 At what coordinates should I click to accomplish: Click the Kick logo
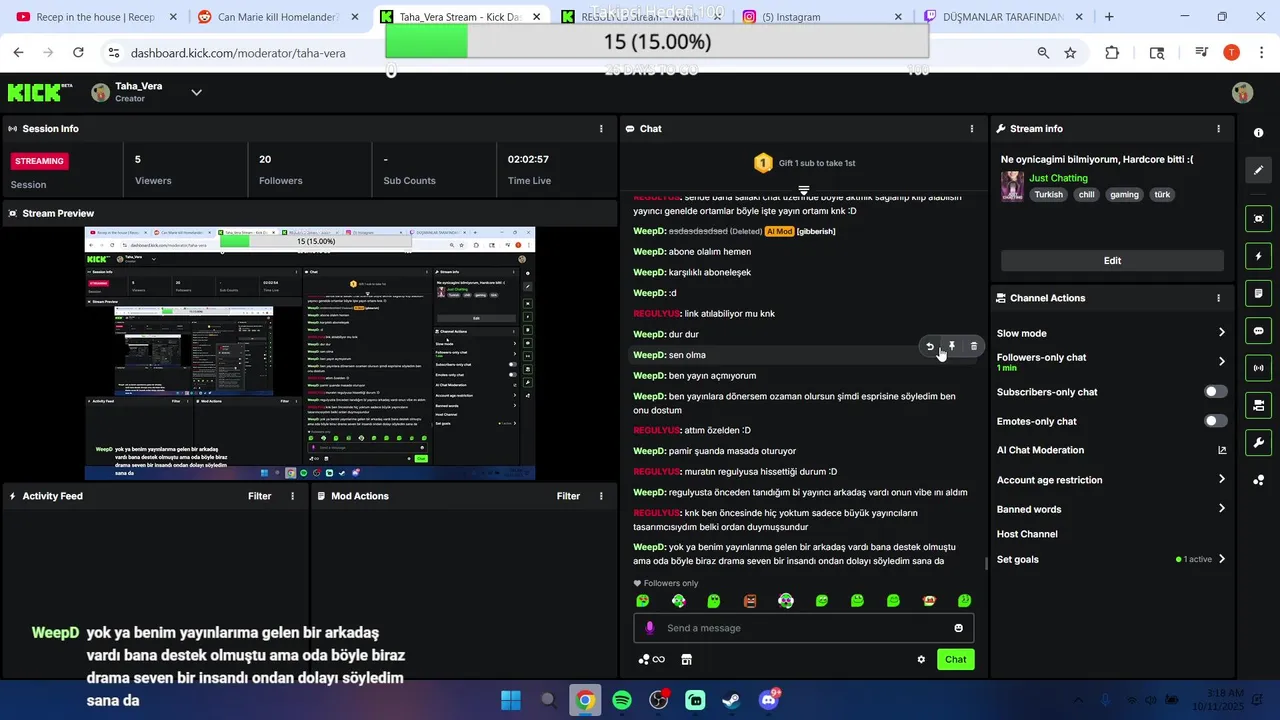coord(40,92)
